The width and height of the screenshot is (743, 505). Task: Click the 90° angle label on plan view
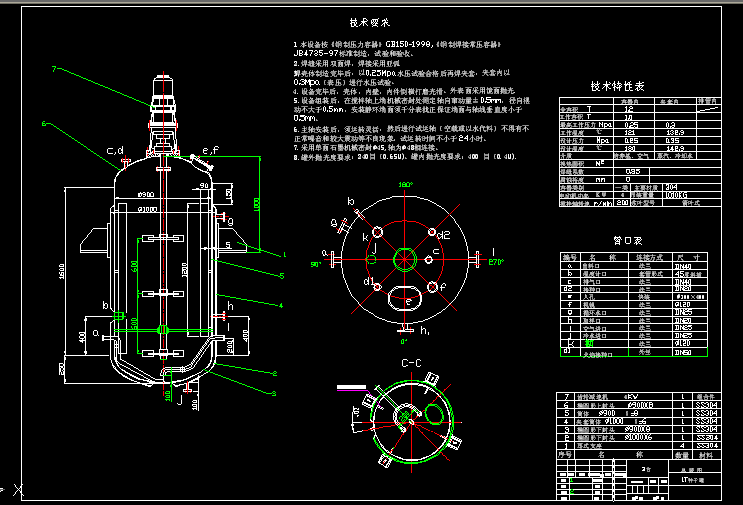[316, 264]
